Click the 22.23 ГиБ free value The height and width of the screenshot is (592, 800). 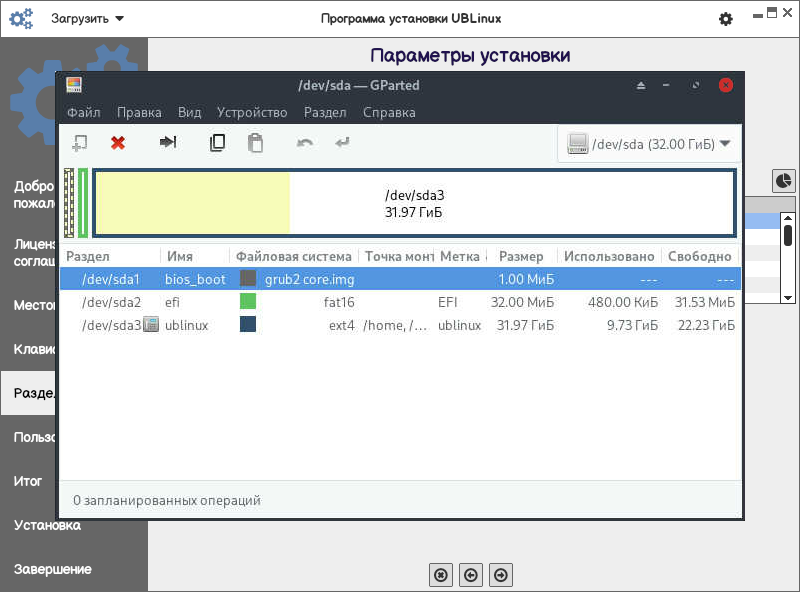pos(706,325)
